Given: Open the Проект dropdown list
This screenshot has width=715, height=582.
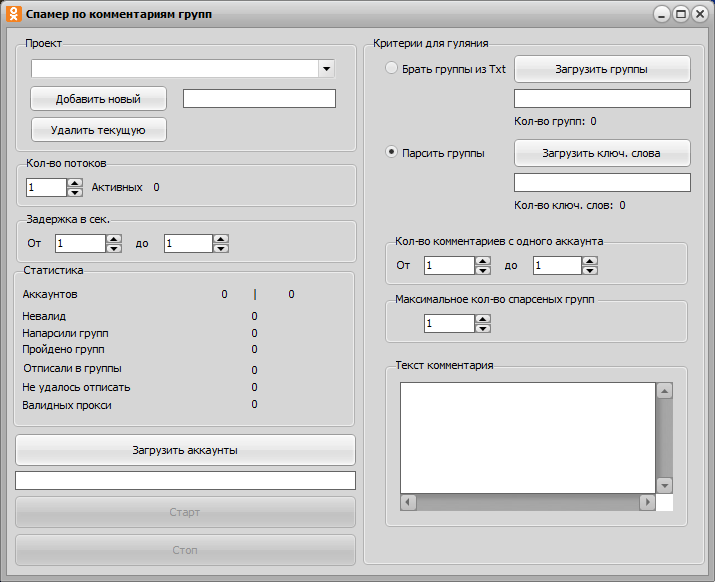Looking at the screenshot, I should tap(326, 69).
